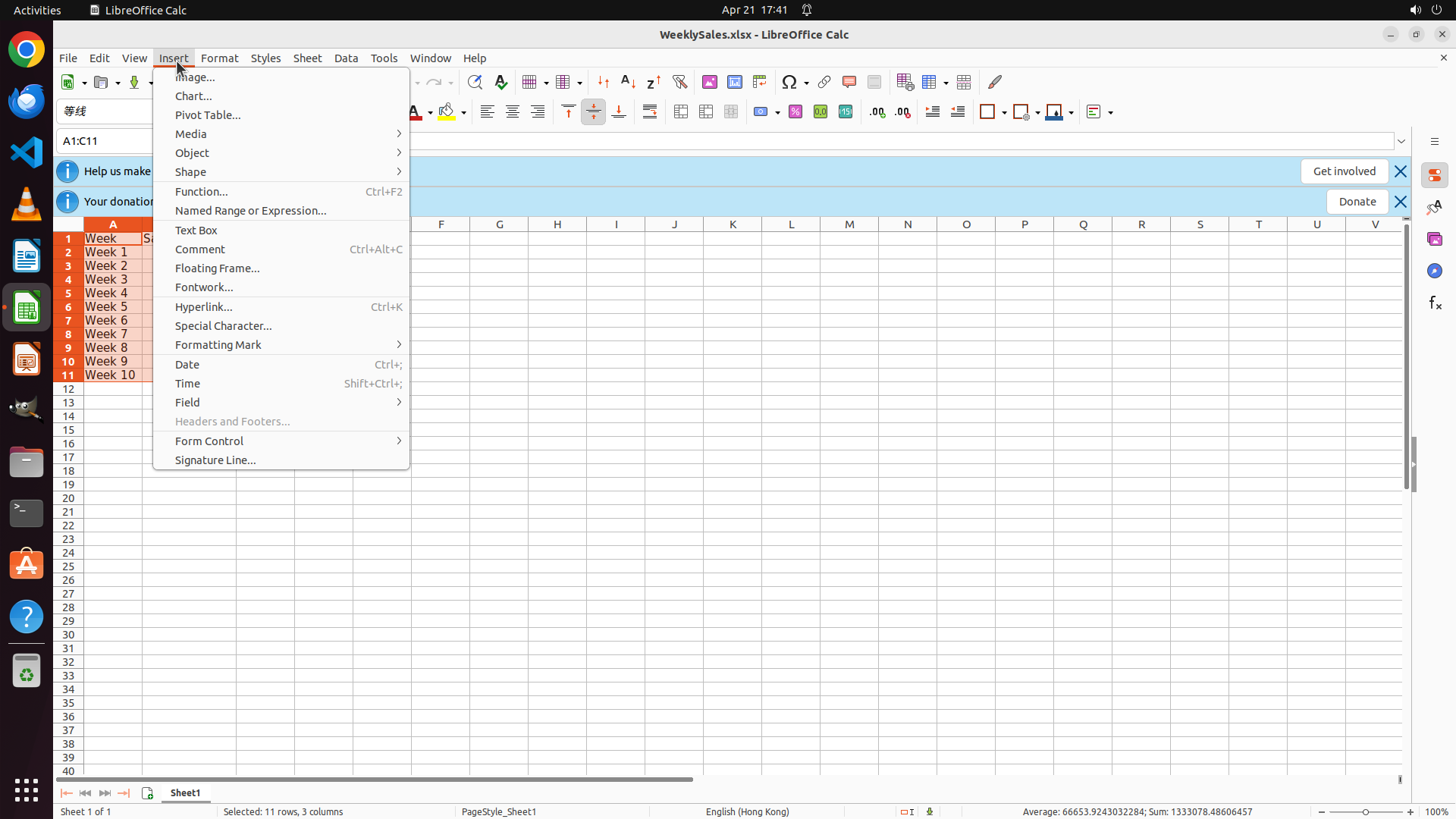
Task: Click the Format as Percent icon
Action: pos(795,112)
